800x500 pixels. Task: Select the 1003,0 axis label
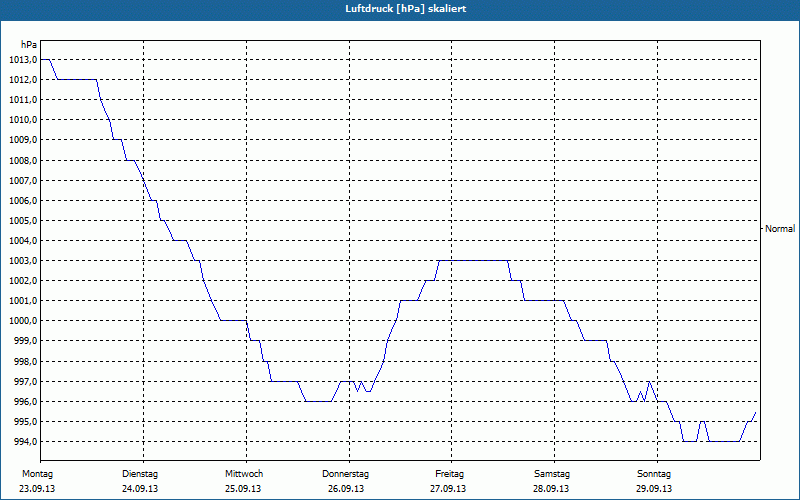(x=23, y=261)
